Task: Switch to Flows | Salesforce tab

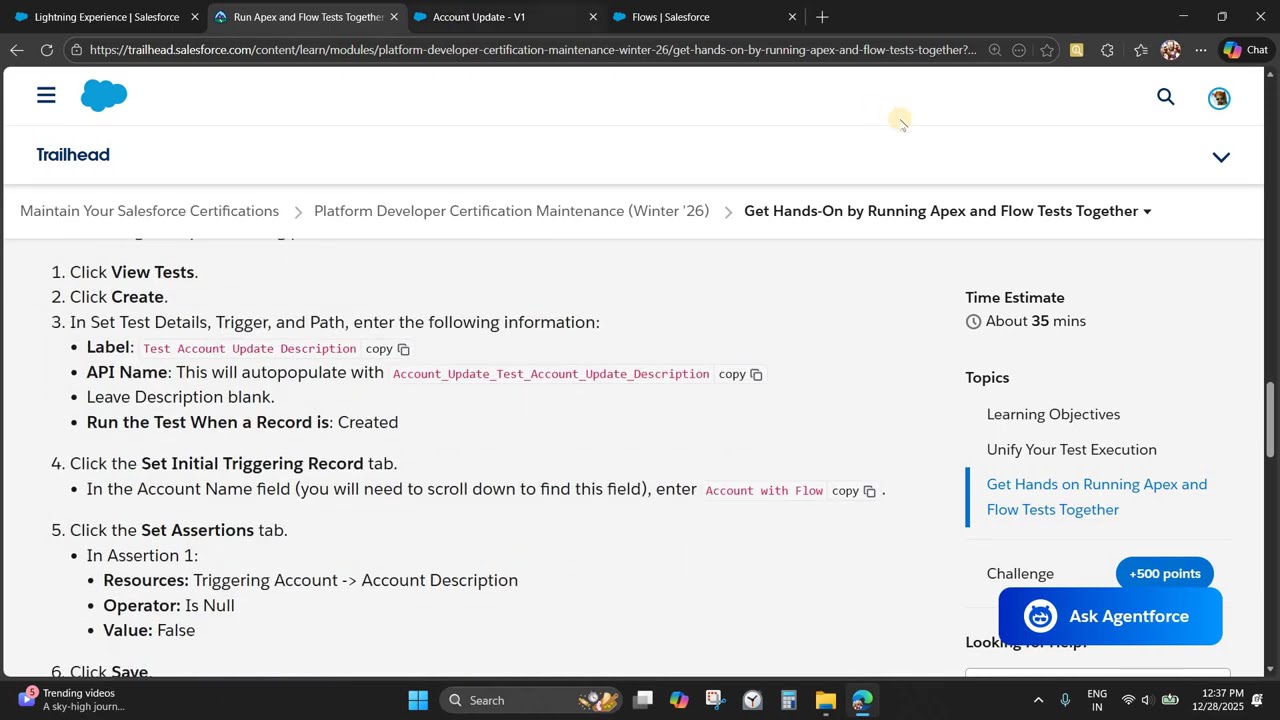Action: tap(671, 17)
